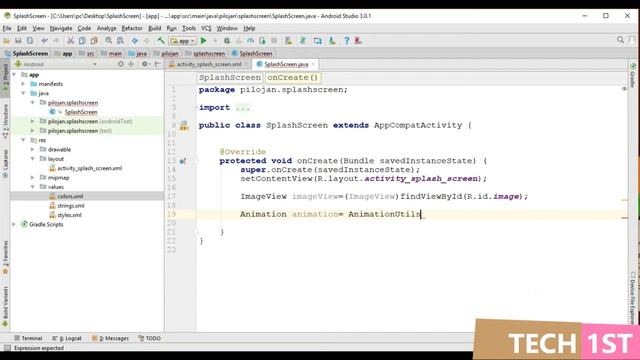This screenshot has height=360, width=640.
Task: Collapse the java folder node
Action: 23,93
